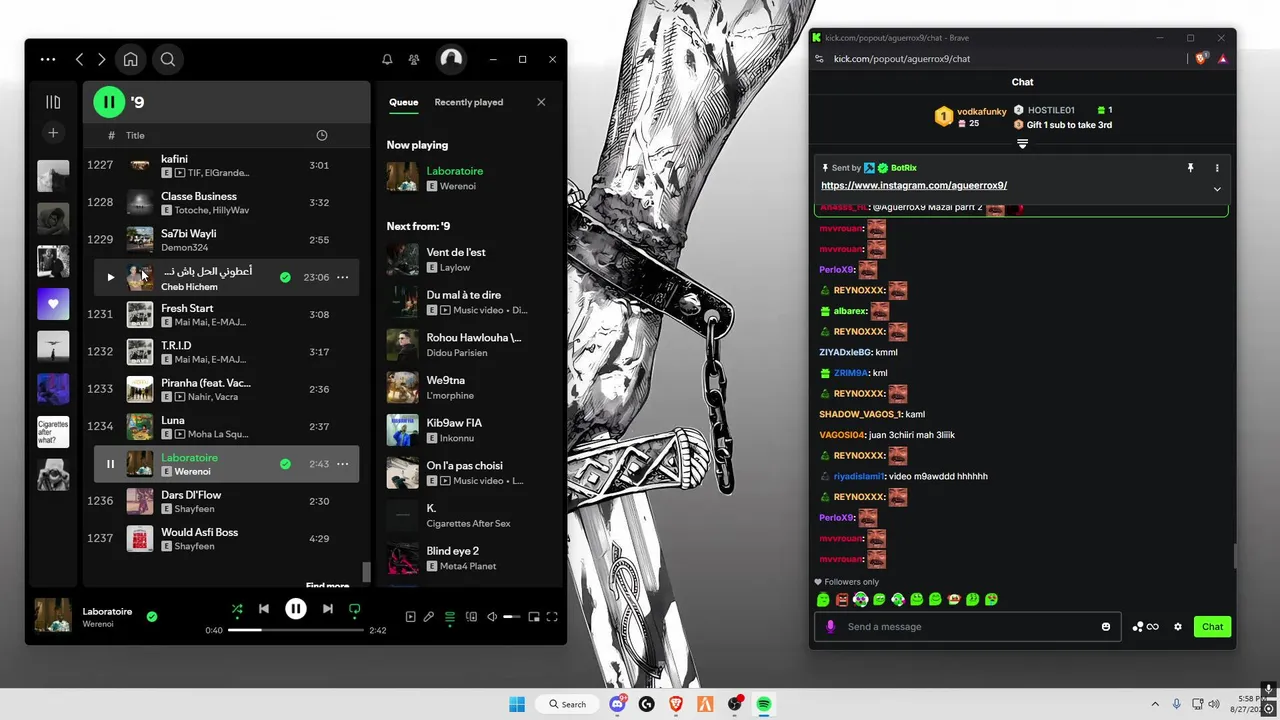
Task: Open the Now Playing view icon
Action: coord(410,617)
